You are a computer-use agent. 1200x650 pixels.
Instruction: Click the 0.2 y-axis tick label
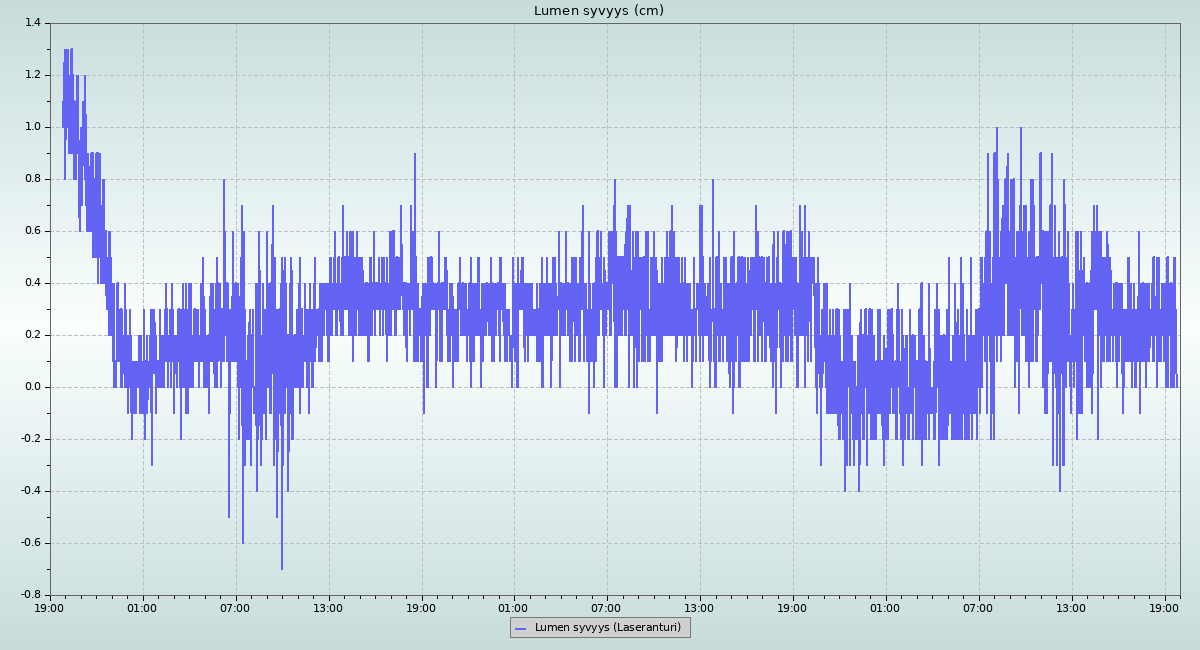tap(32, 335)
